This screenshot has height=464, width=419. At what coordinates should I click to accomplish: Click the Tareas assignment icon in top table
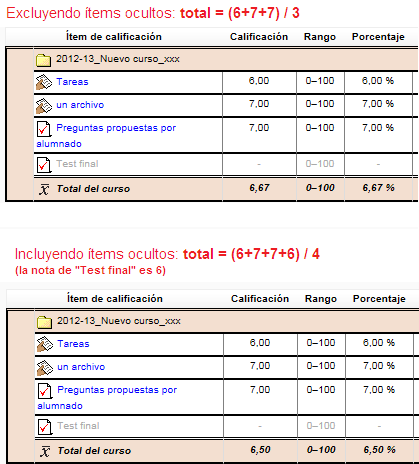44,82
